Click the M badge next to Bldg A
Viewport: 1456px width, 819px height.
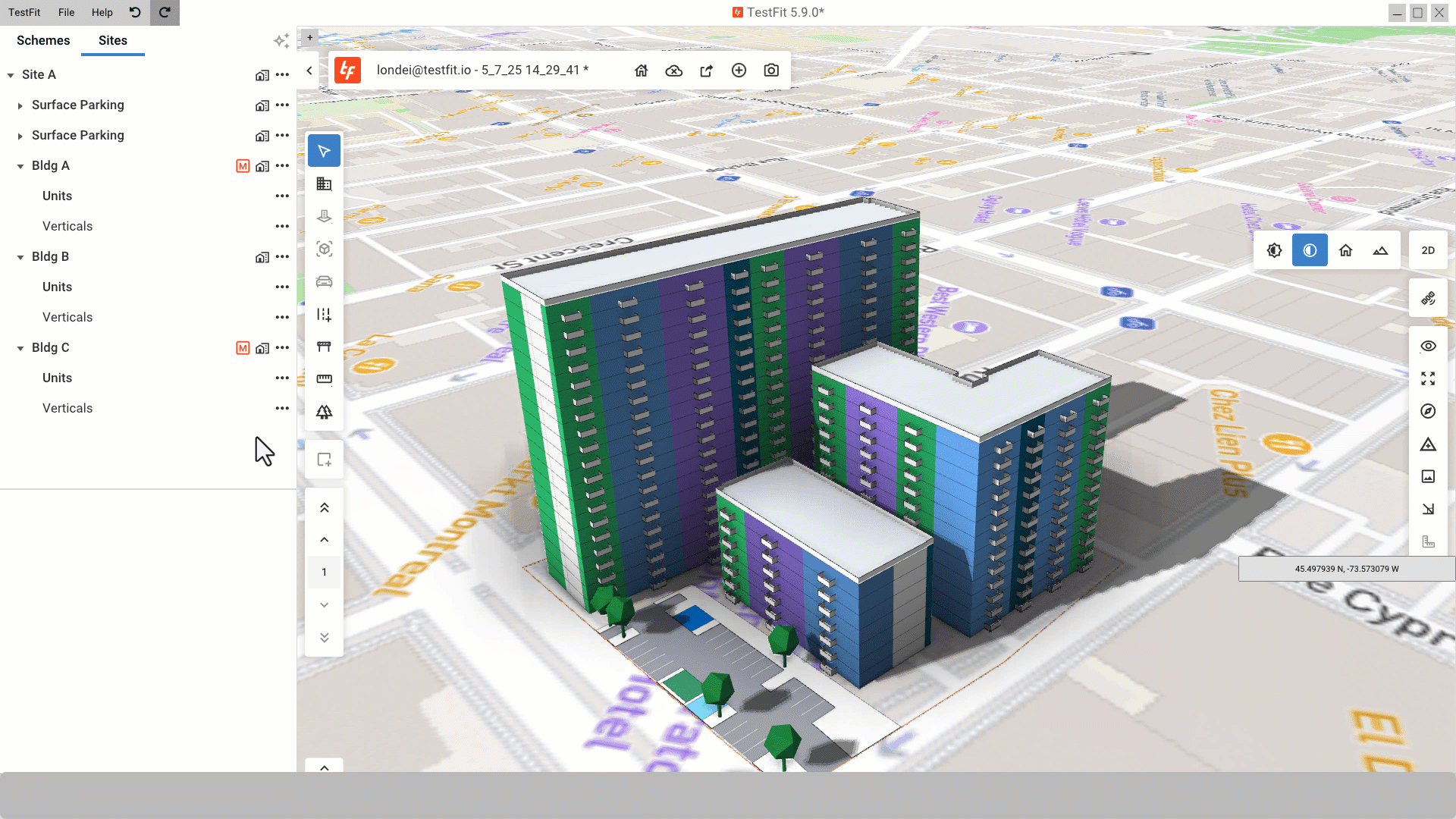pyautogui.click(x=243, y=166)
